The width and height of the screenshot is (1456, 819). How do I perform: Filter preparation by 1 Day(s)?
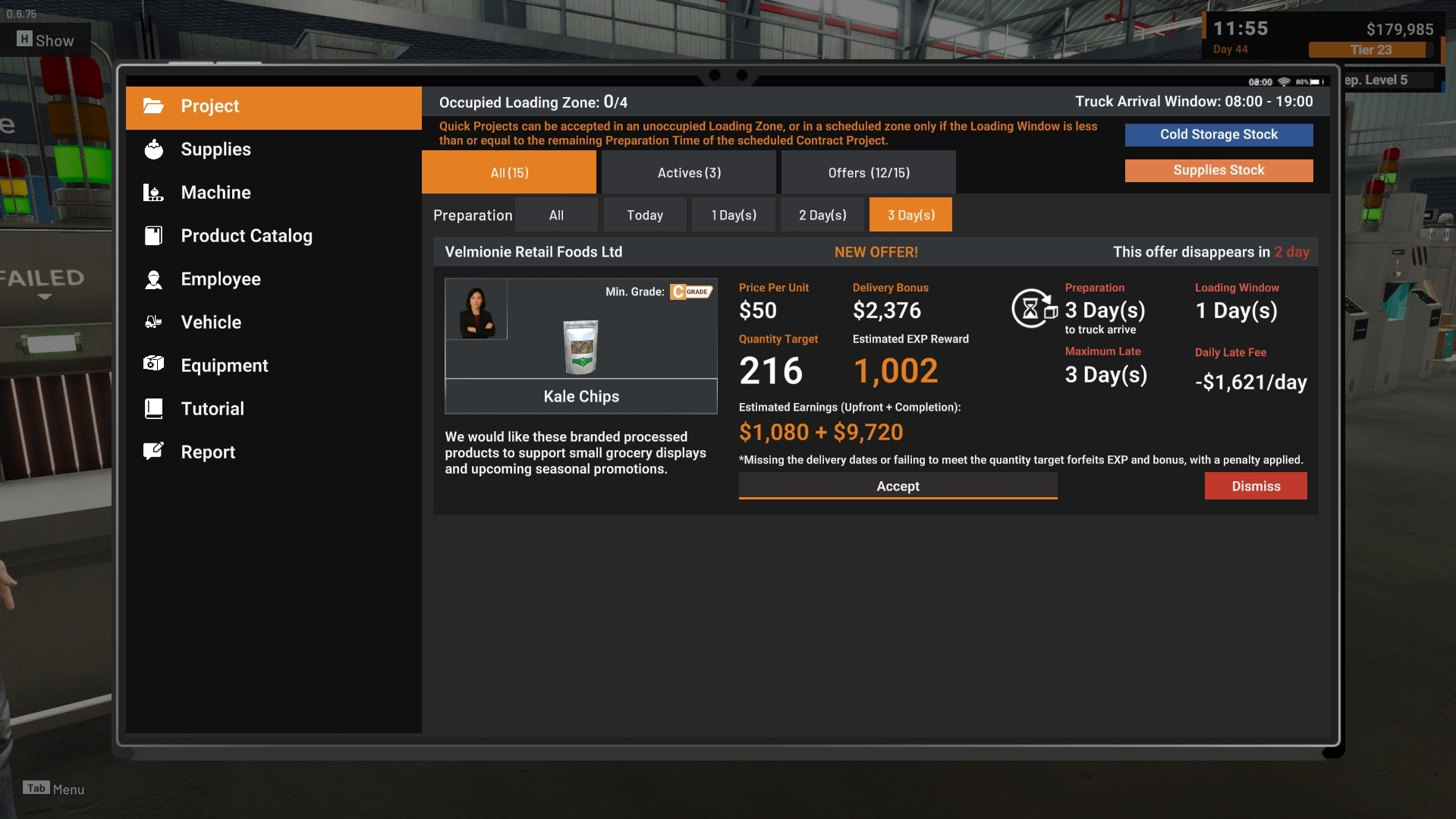click(734, 215)
